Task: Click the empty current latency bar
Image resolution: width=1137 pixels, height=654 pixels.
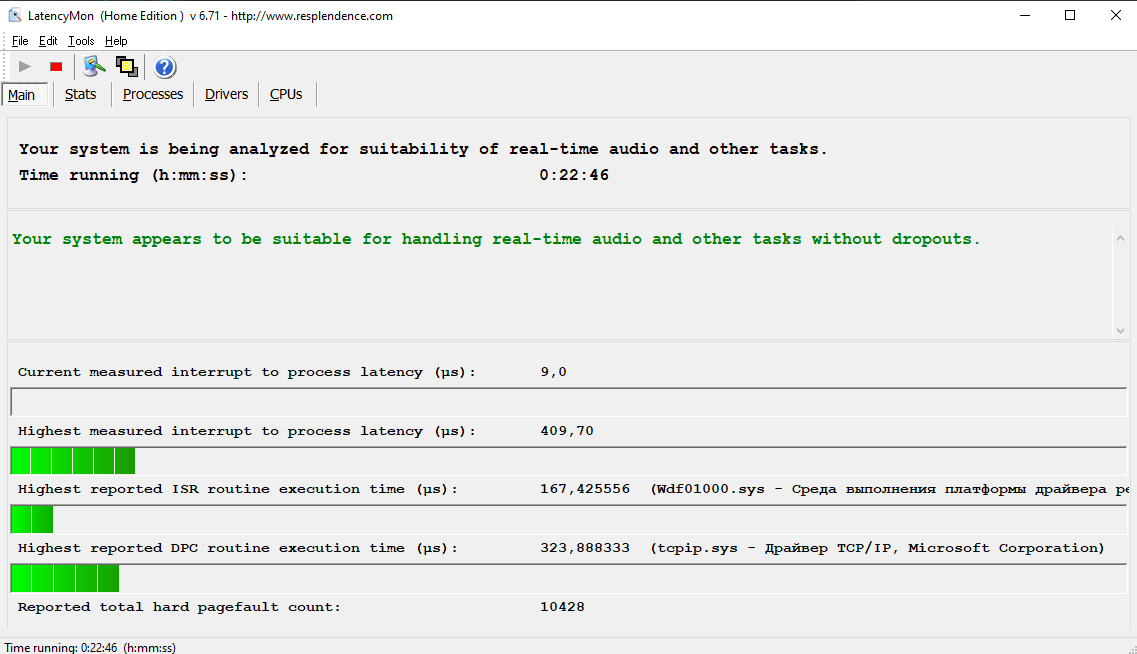Action: pos(568,402)
